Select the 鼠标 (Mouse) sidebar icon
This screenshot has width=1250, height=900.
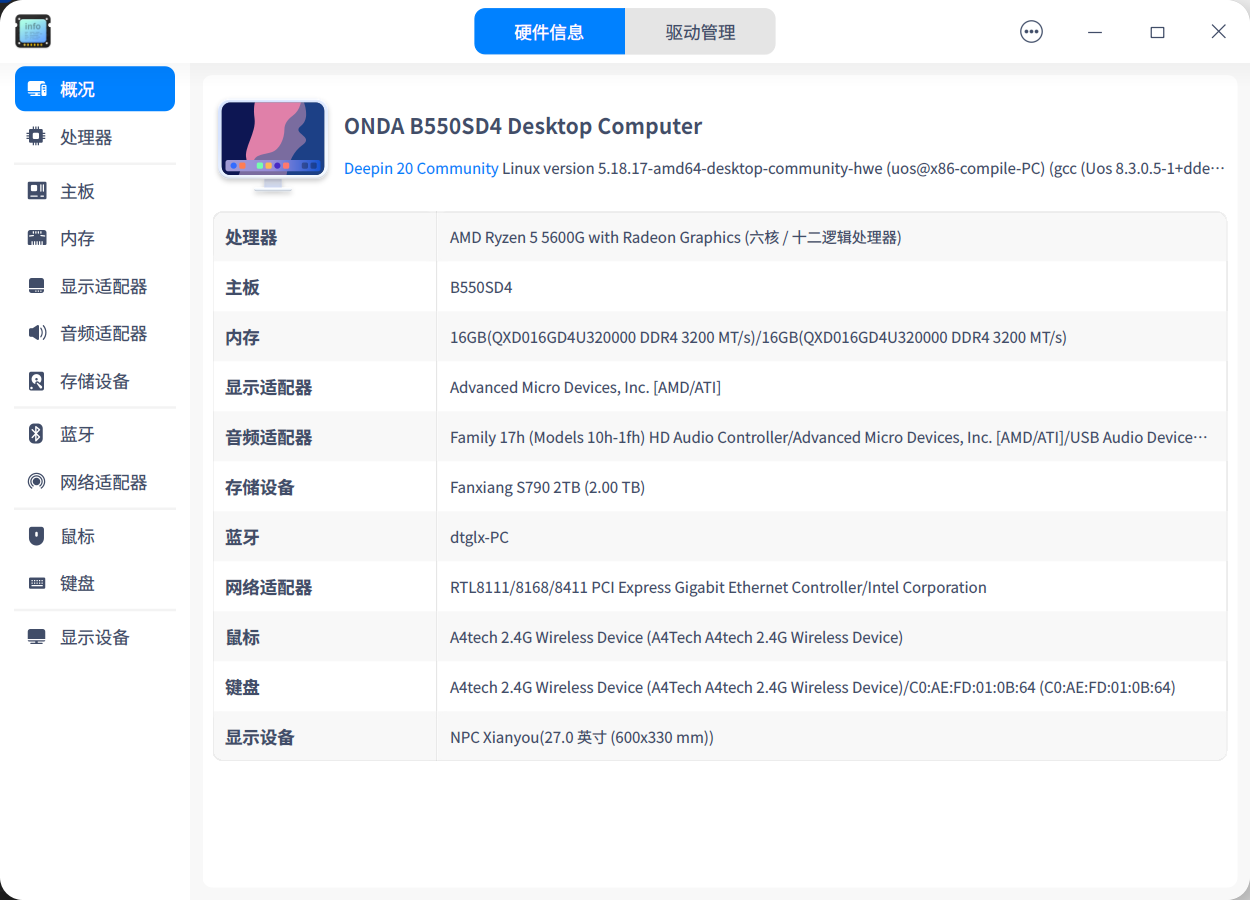click(x=34, y=535)
